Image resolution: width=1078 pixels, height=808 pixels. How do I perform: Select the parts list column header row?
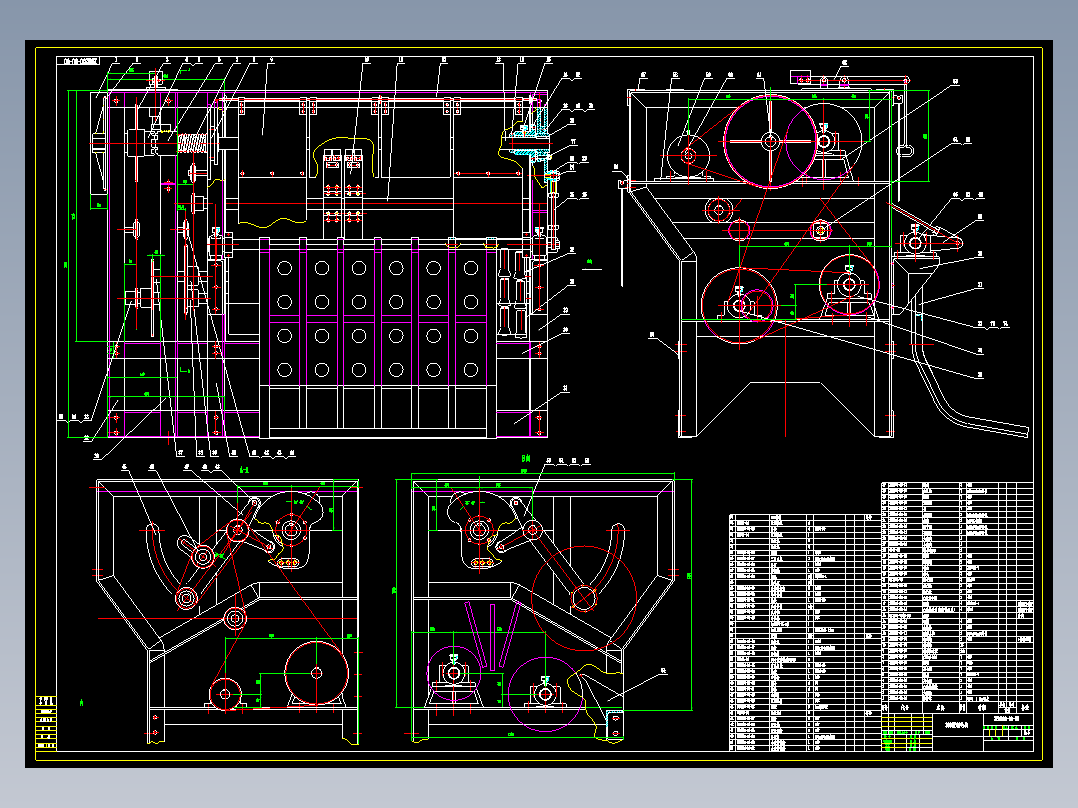tap(958, 707)
